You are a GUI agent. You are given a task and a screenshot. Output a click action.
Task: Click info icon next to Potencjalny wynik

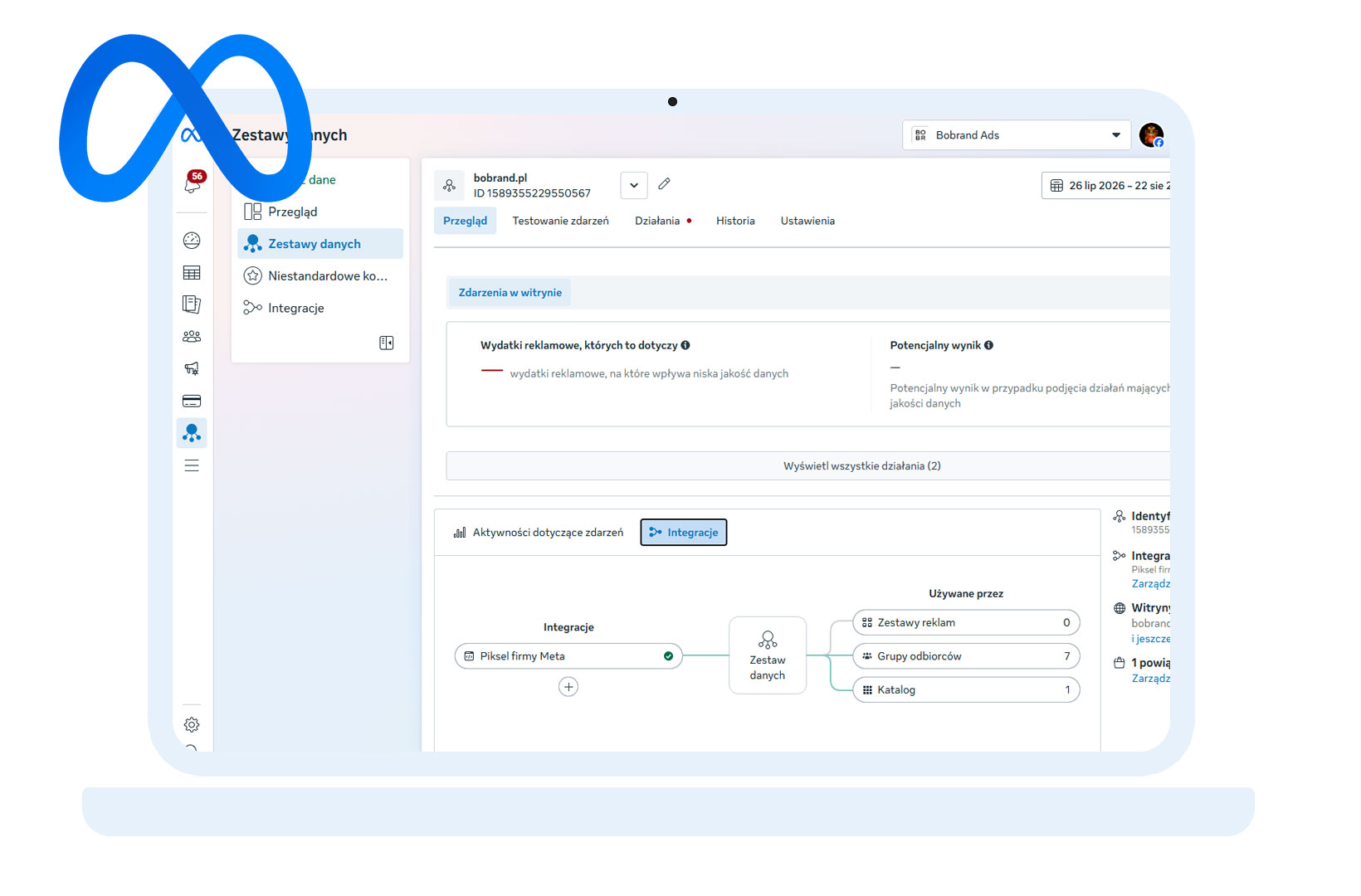[x=988, y=345]
